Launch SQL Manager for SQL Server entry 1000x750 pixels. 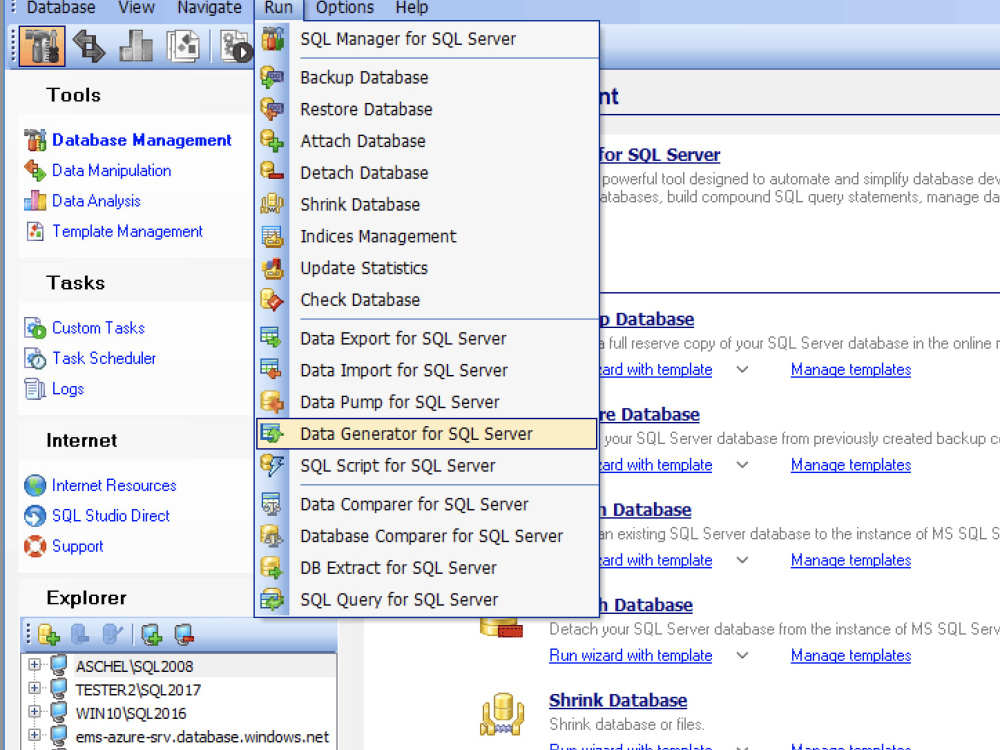427,39
